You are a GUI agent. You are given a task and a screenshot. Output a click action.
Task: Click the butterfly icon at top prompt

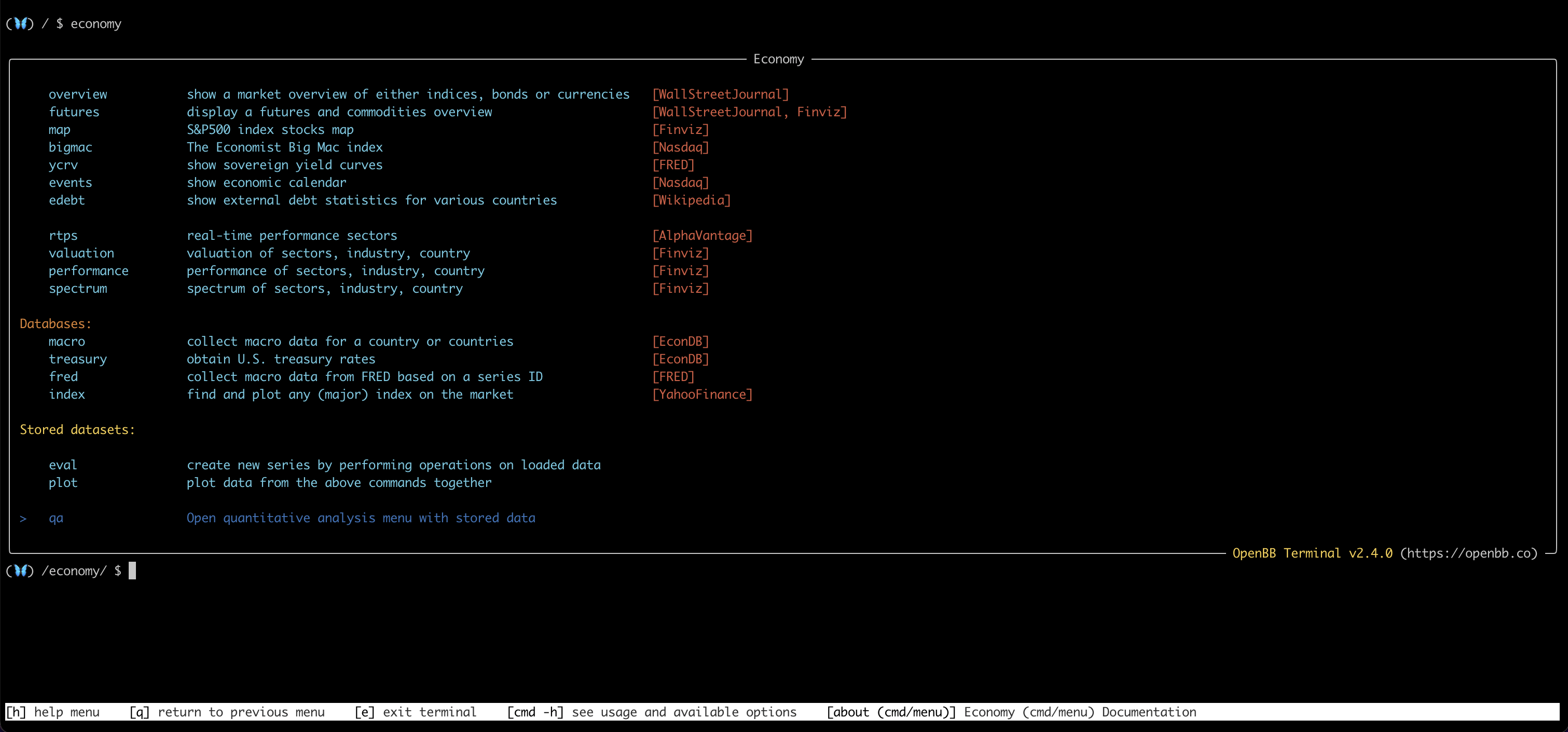click(20, 24)
